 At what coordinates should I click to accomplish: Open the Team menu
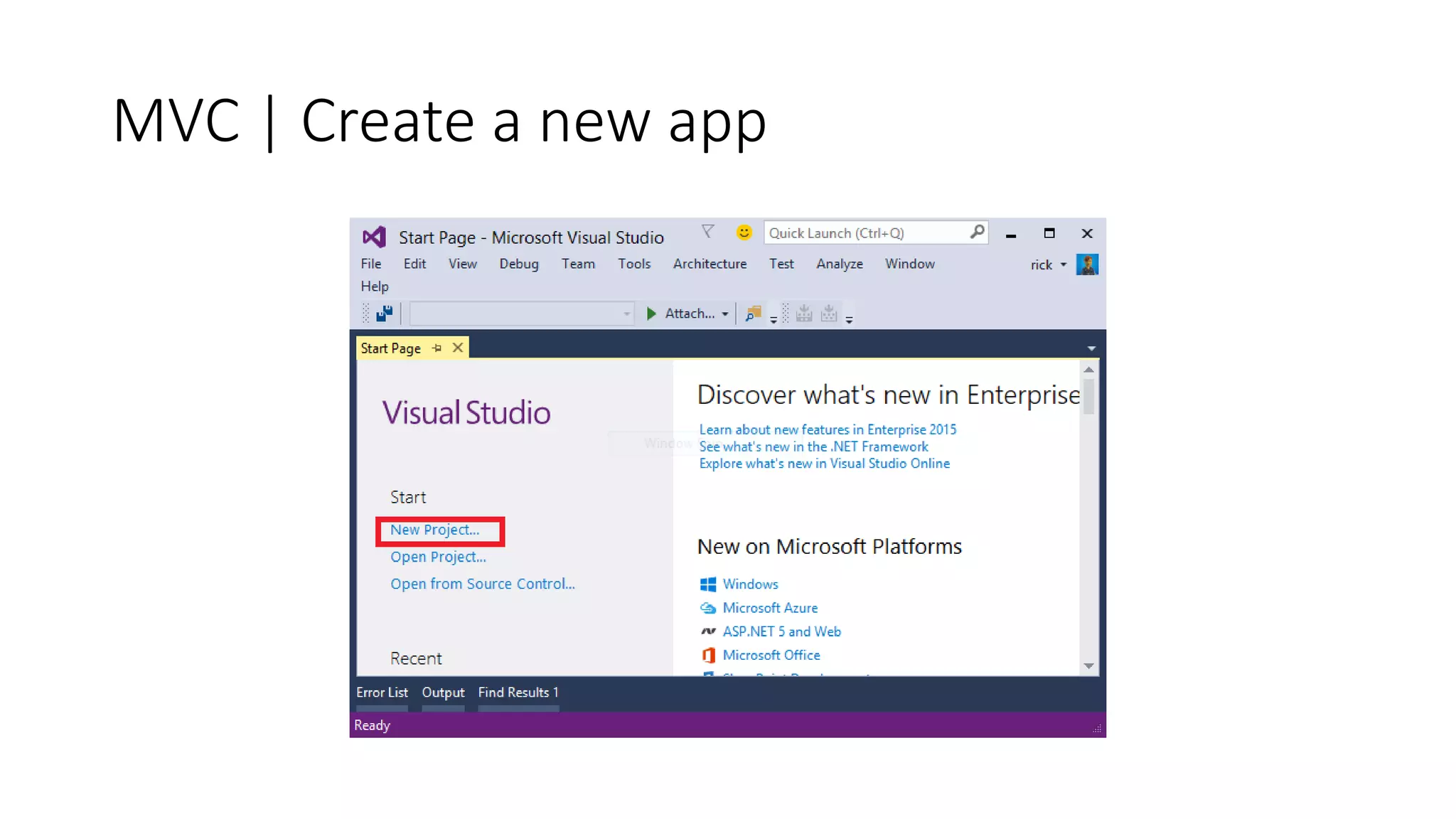click(x=578, y=264)
